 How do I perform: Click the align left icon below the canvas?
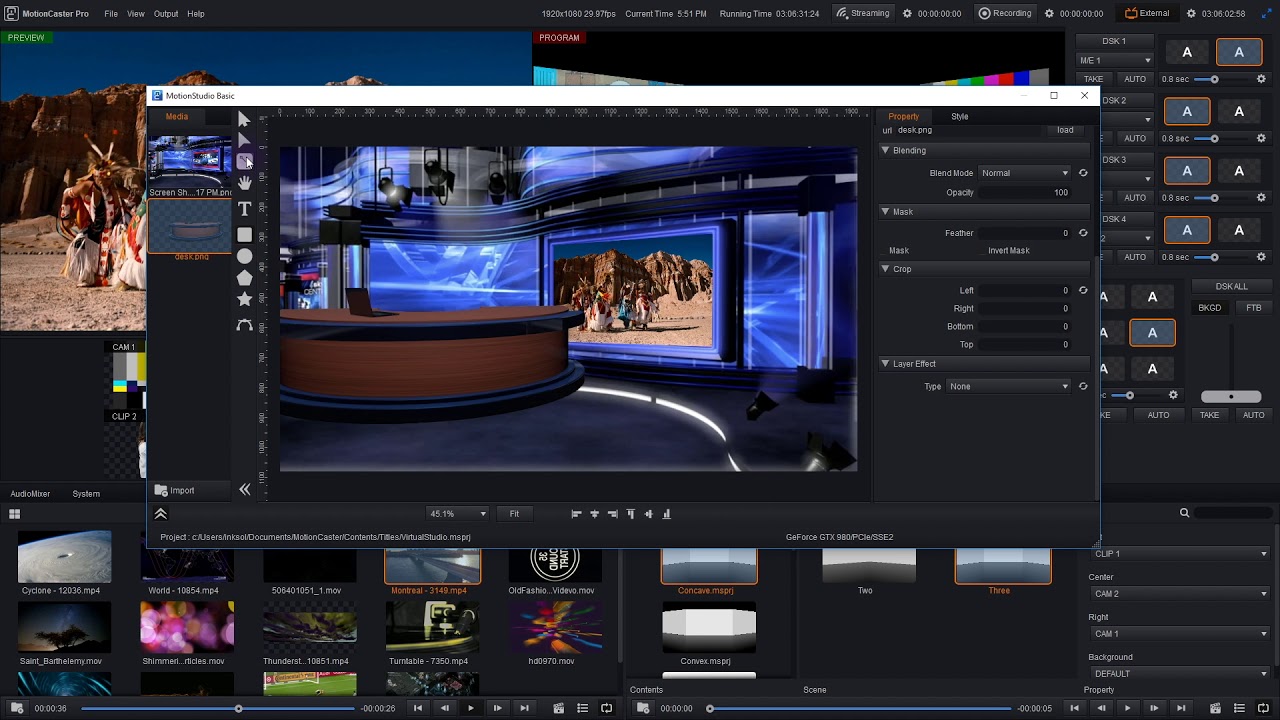tap(576, 513)
